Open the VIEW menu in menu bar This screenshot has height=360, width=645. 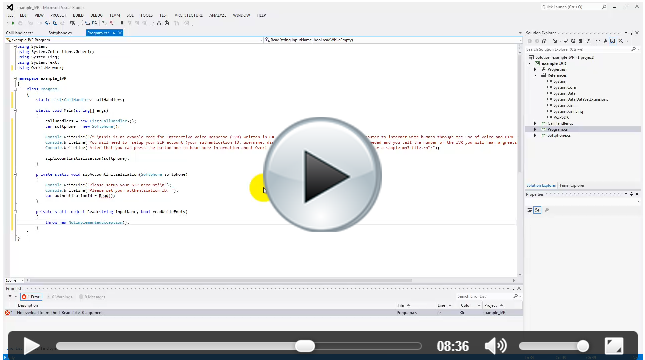click(x=39, y=15)
